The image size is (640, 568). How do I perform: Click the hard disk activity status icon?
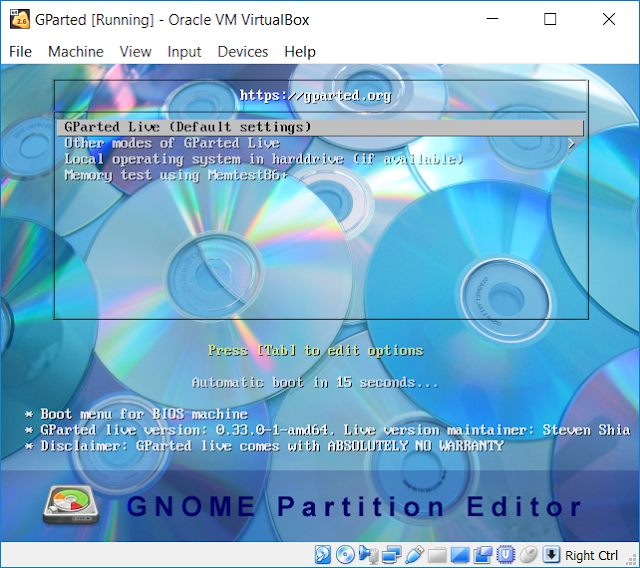pos(322,555)
